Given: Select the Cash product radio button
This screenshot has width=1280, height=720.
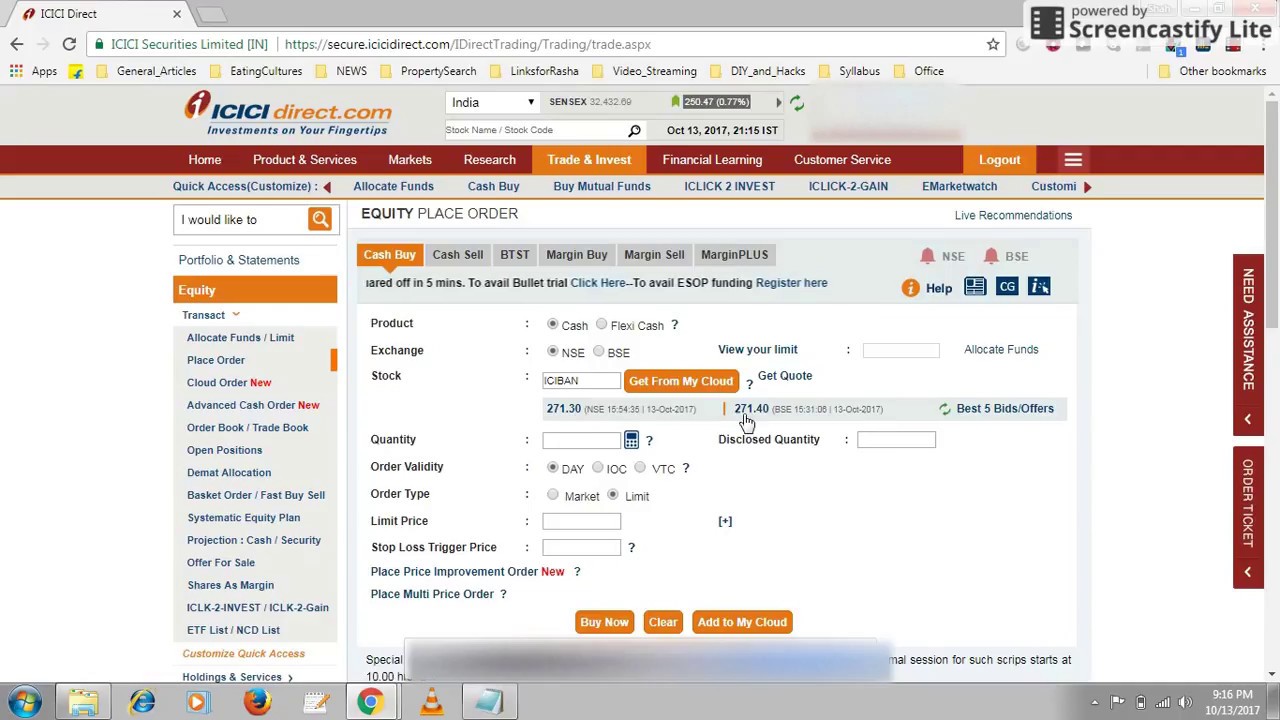Looking at the screenshot, I should [x=553, y=324].
